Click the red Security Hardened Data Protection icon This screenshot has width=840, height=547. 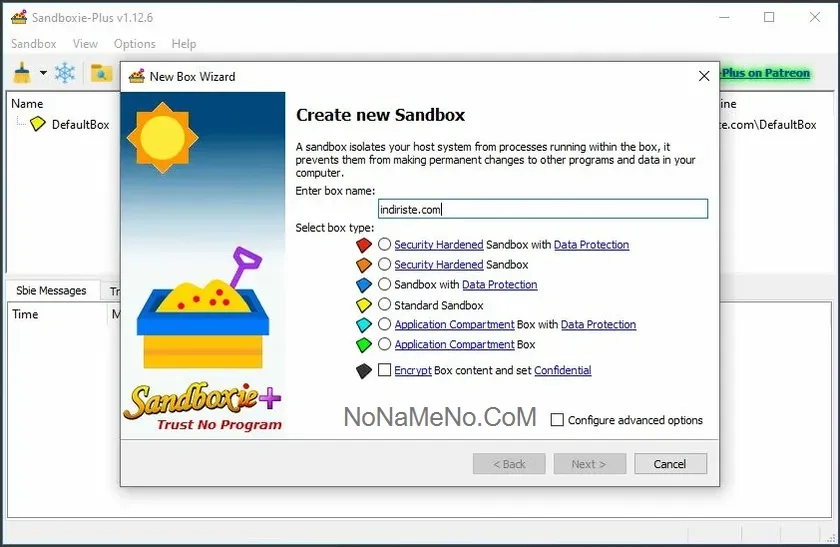click(364, 245)
